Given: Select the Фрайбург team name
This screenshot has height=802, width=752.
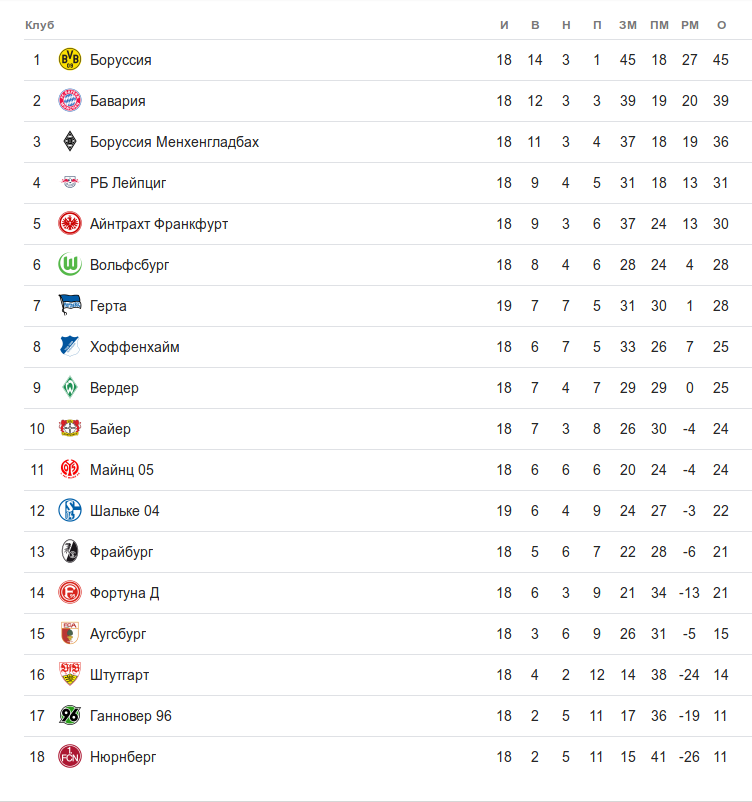Looking at the screenshot, I should coord(121,552).
